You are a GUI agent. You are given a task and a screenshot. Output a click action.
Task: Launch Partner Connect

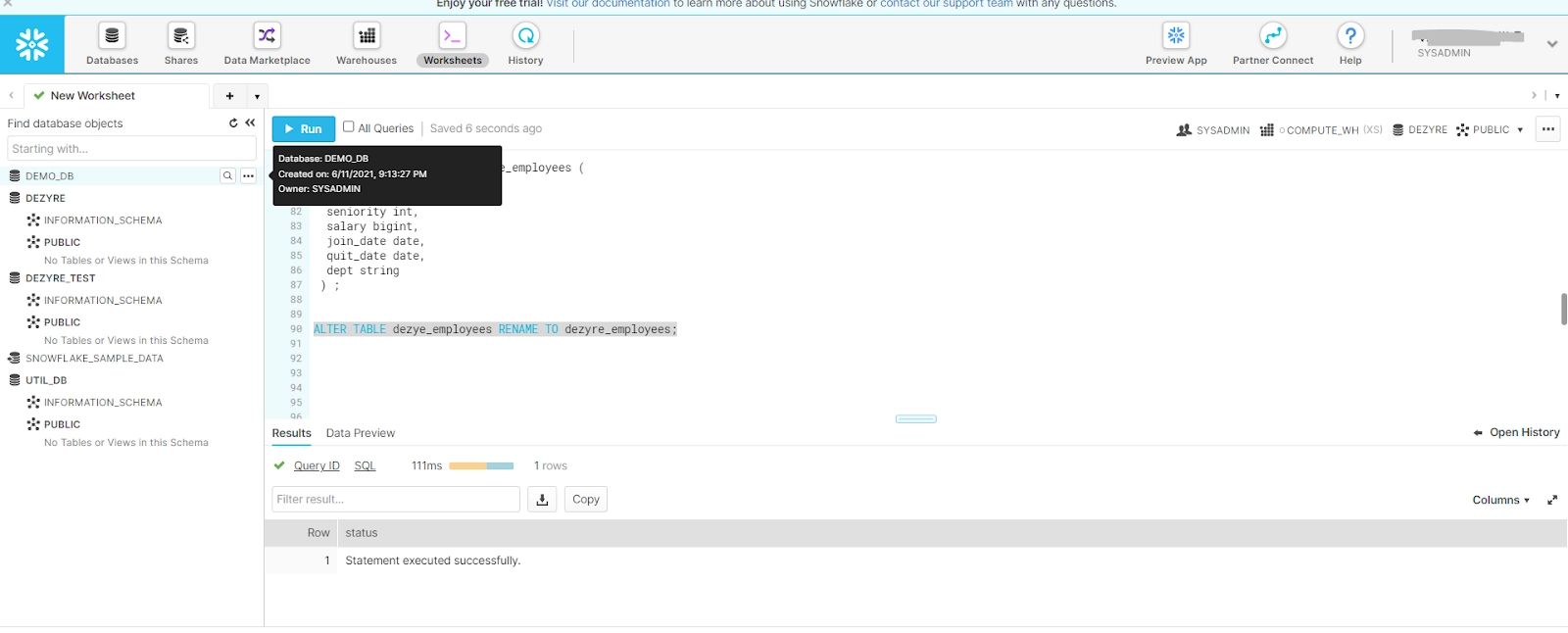[x=1272, y=37]
